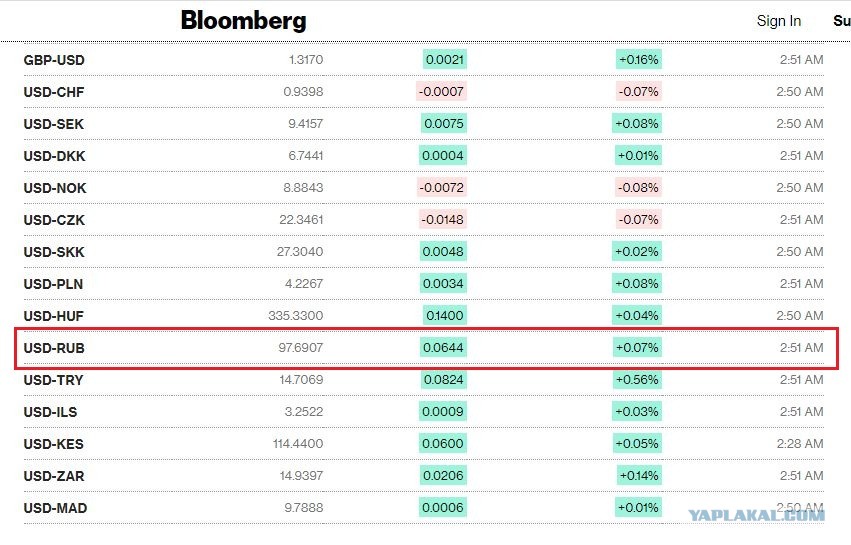Screen dimensions: 851x545
Task: Open the USD-TRY currency pair
Action: pos(53,380)
